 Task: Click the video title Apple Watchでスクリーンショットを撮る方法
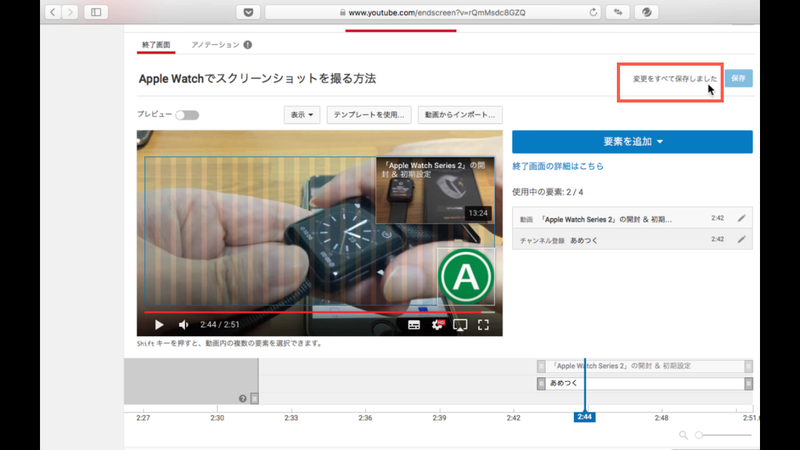click(257, 79)
